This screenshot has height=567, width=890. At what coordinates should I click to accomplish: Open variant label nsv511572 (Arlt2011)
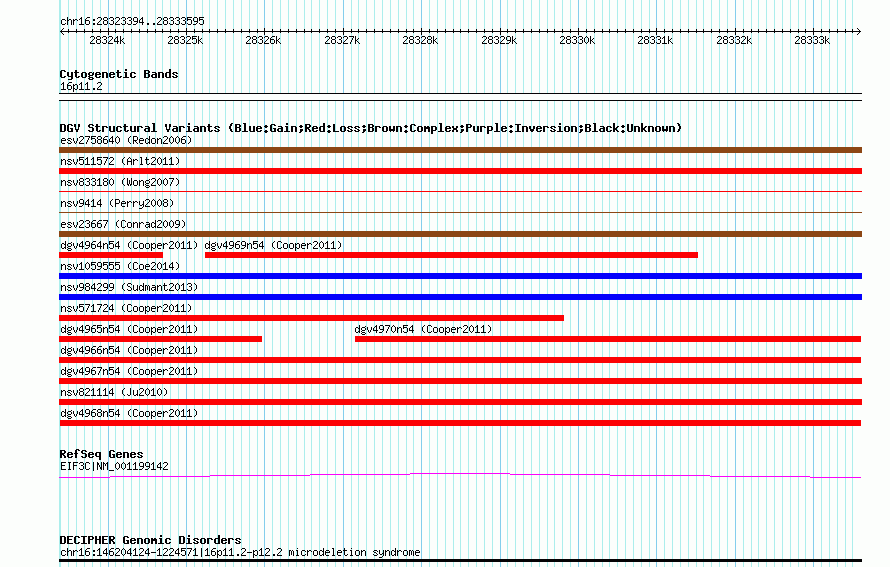pyautogui.click(x=120, y=161)
